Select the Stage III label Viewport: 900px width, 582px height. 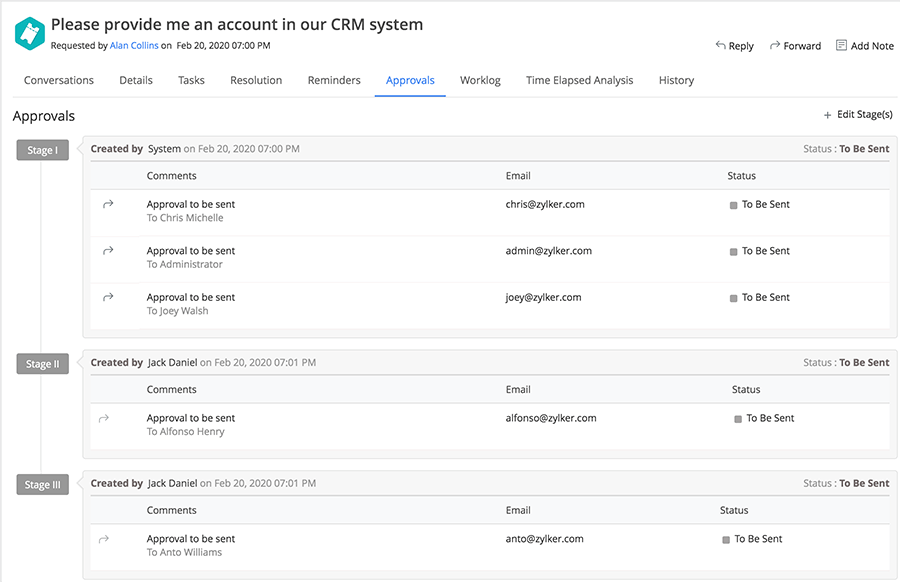point(43,485)
